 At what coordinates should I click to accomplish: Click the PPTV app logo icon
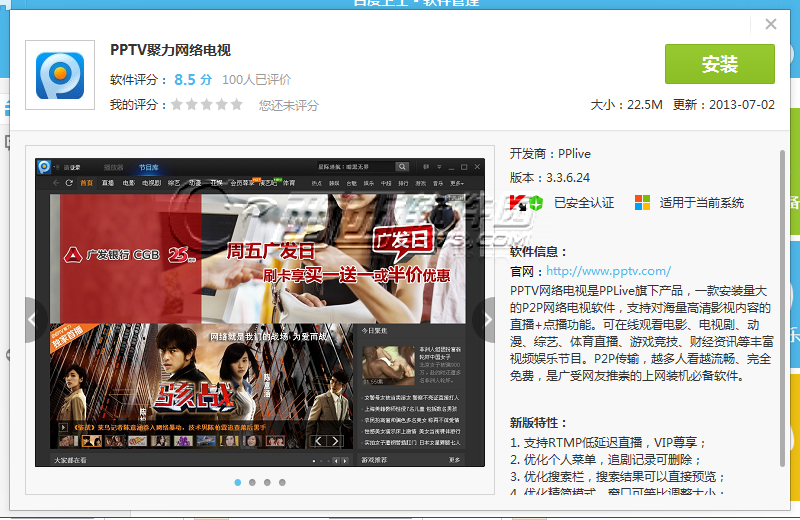pos(60,75)
